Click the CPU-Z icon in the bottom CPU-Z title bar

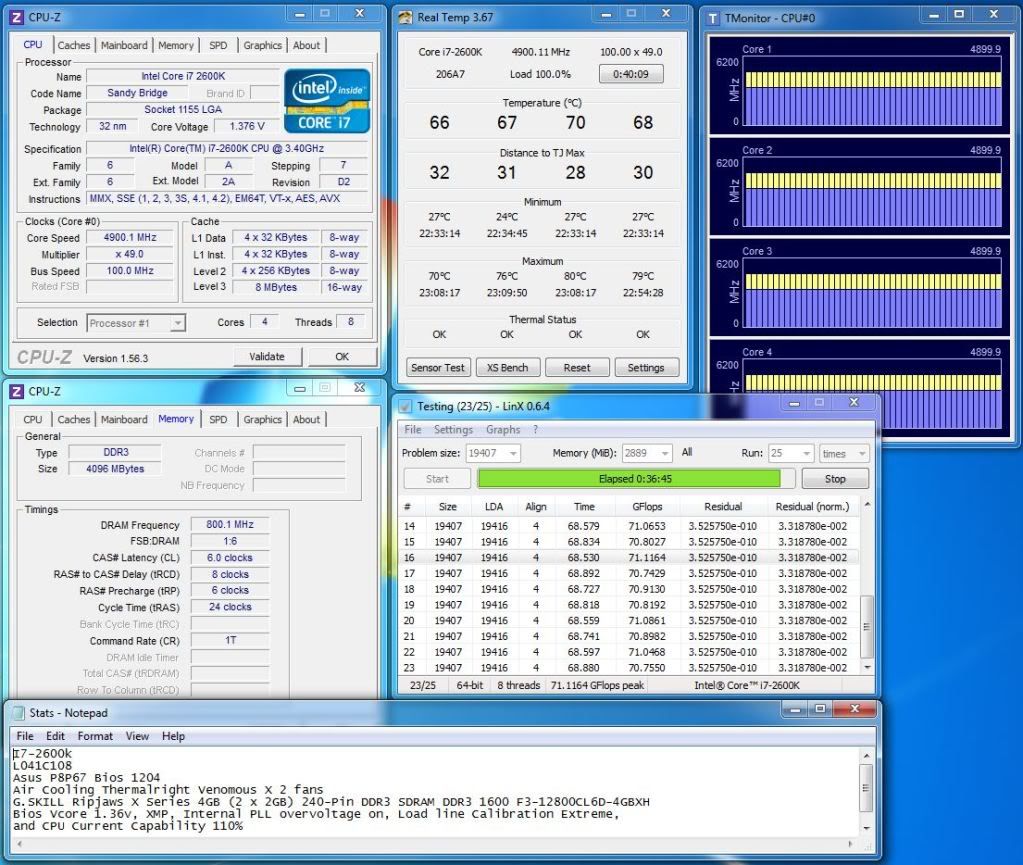coord(17,391)
